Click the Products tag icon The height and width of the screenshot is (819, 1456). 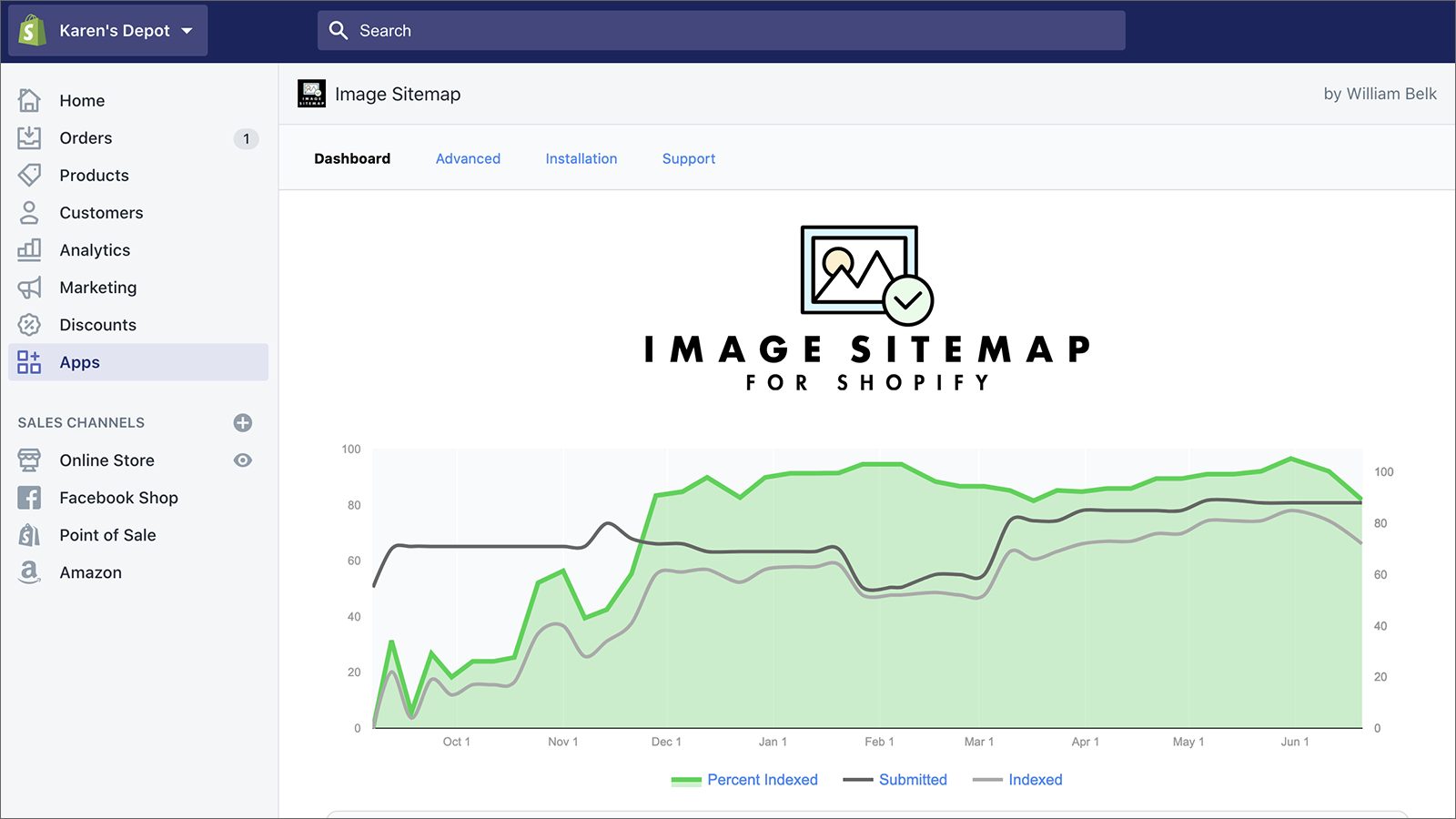pos(29,175)
